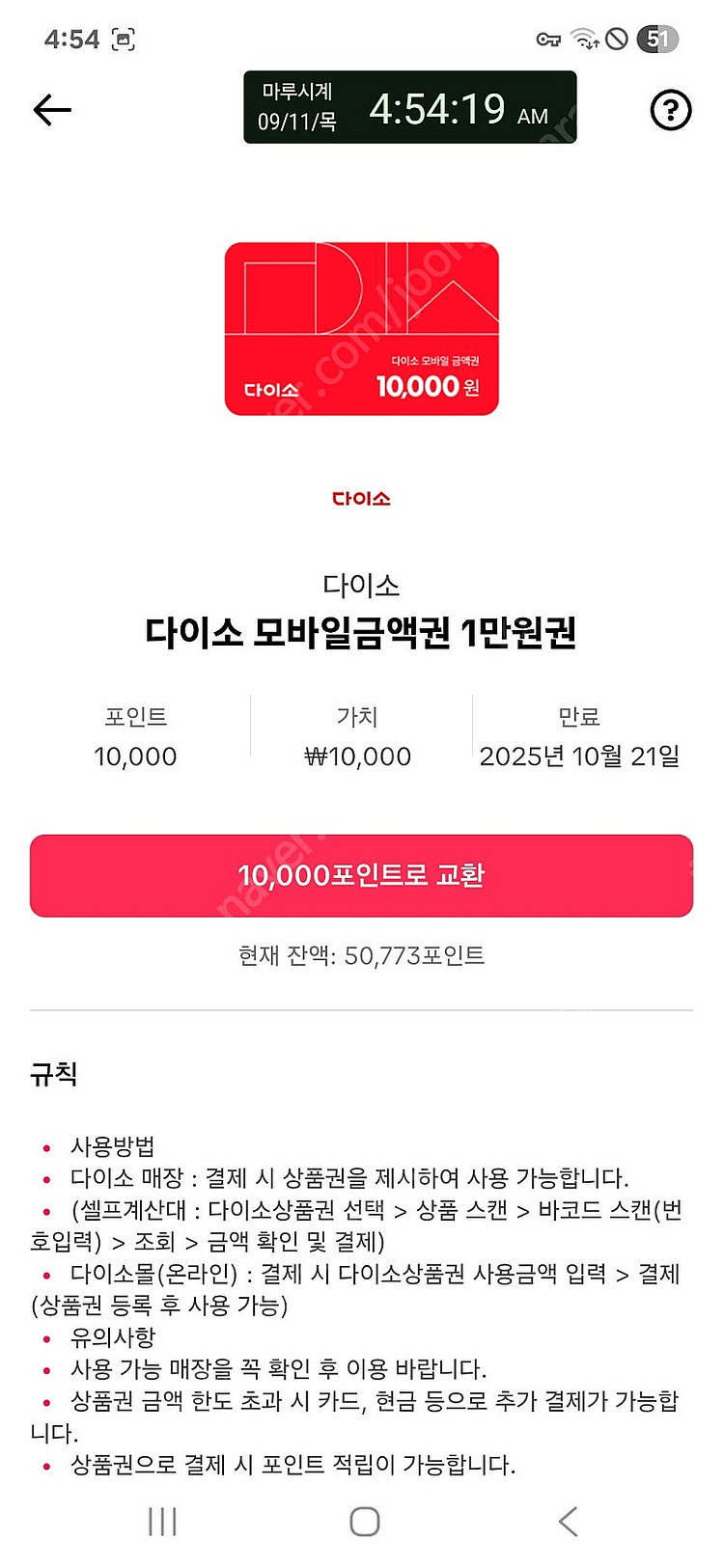Open the help question mark icon
Viewport: 724px width, 1568px height.
670,110
